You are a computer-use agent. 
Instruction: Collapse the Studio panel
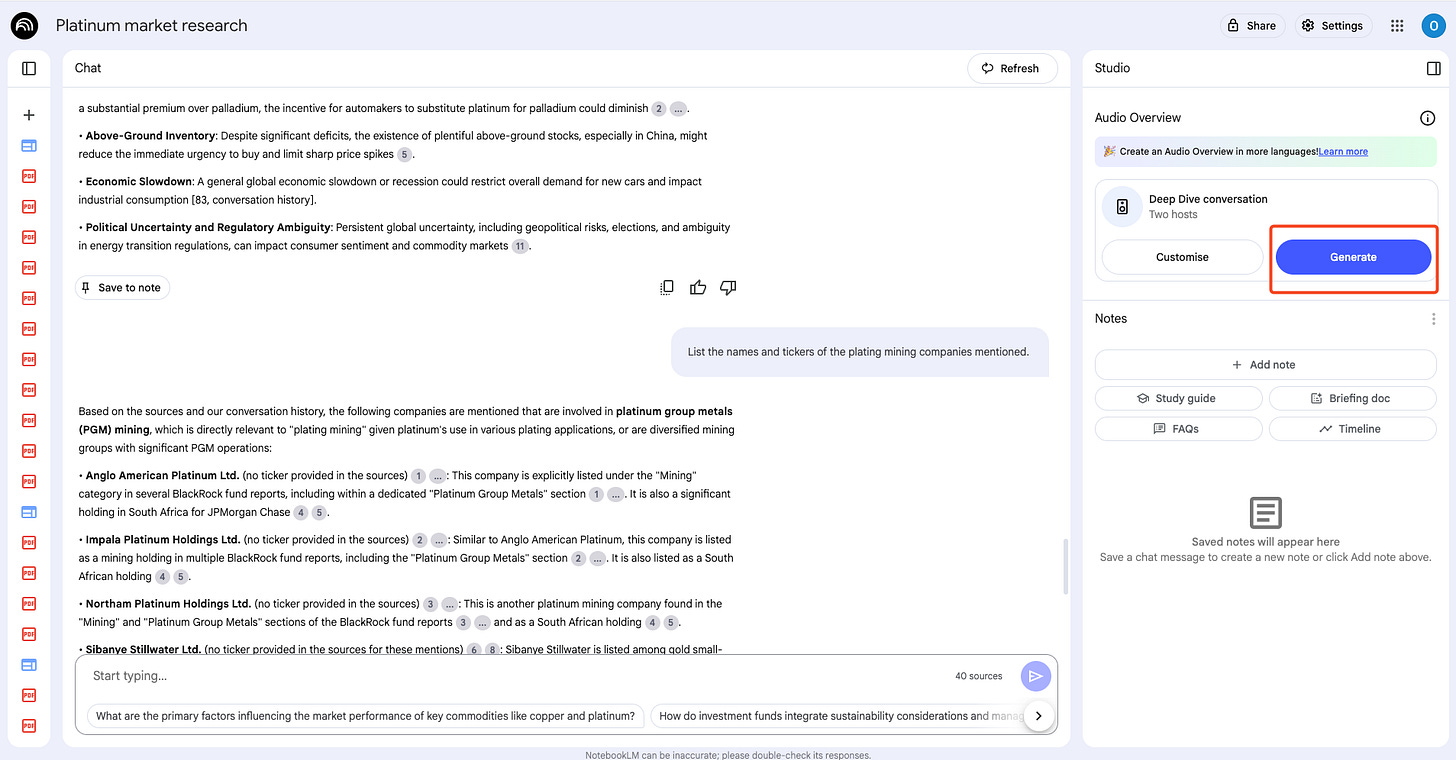point(1433,68)
